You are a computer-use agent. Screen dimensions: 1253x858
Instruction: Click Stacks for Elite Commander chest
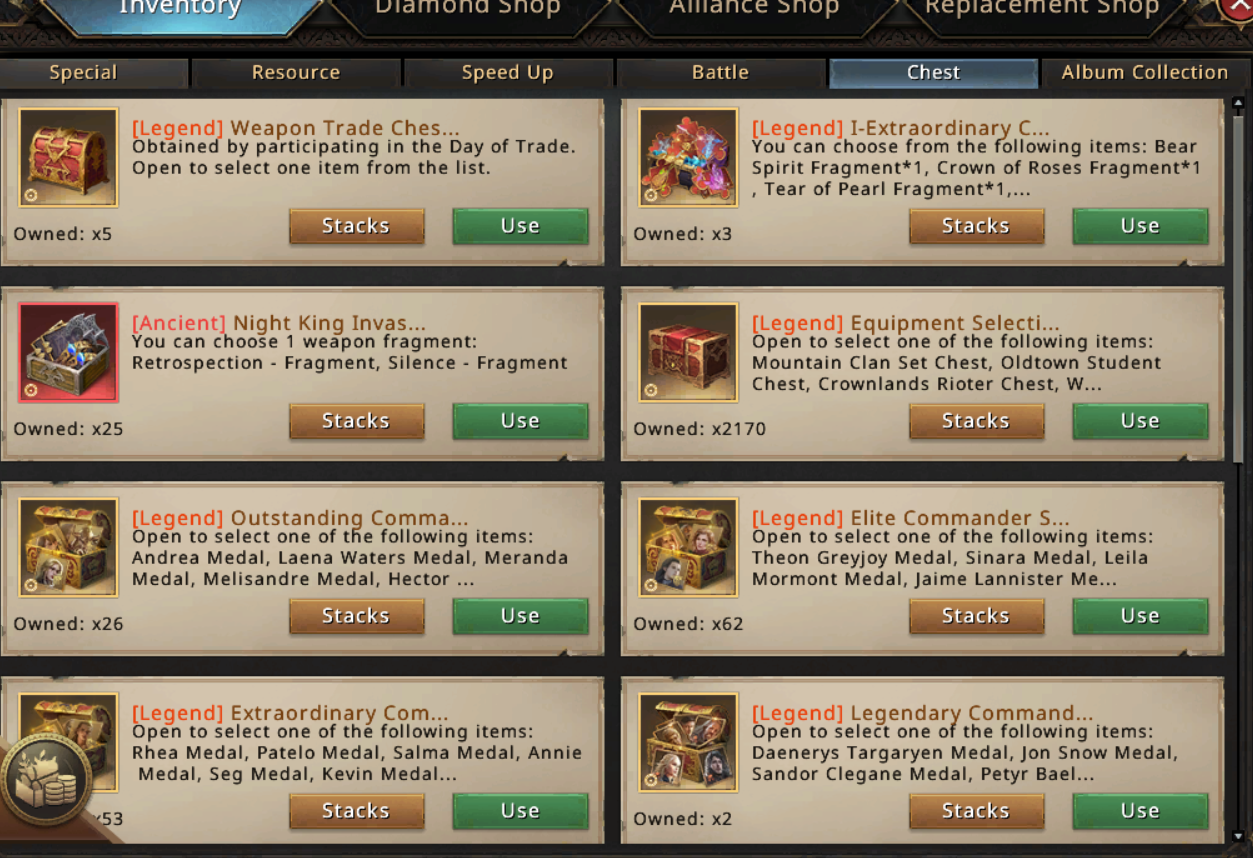click(976, 616)
